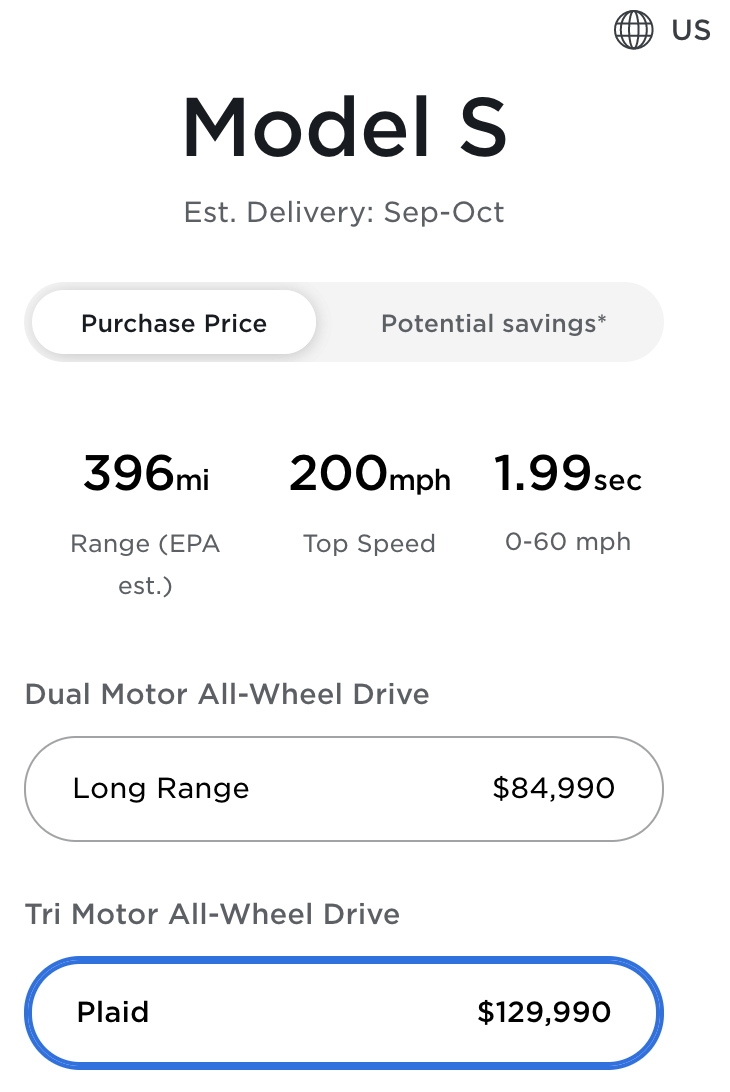
Task: Click the Top Speed label
Action: pyautogui.click(x=369, y=544)
